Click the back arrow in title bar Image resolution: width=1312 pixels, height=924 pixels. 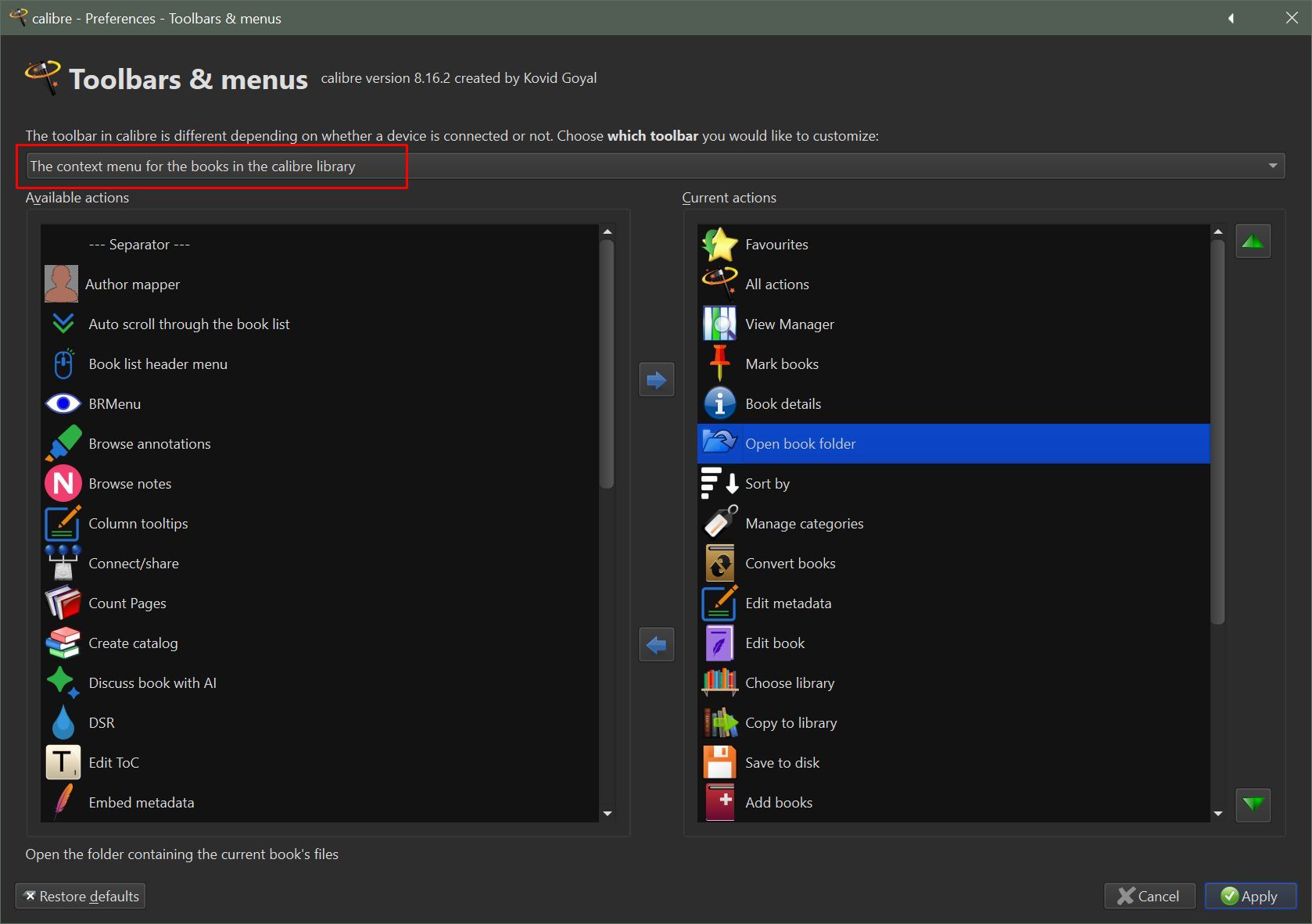(x=1231, y=18)
